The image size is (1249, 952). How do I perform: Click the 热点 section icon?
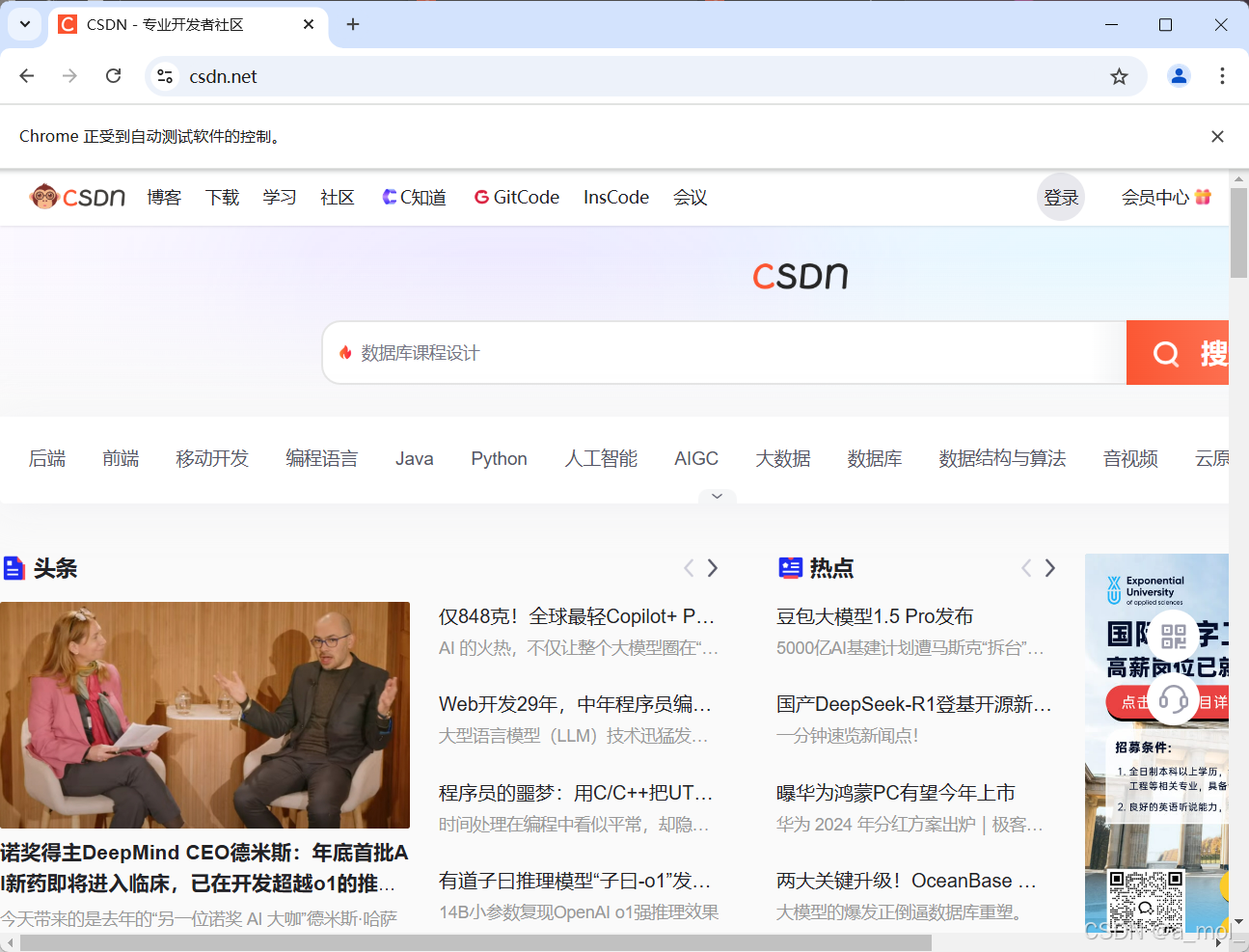791,568
